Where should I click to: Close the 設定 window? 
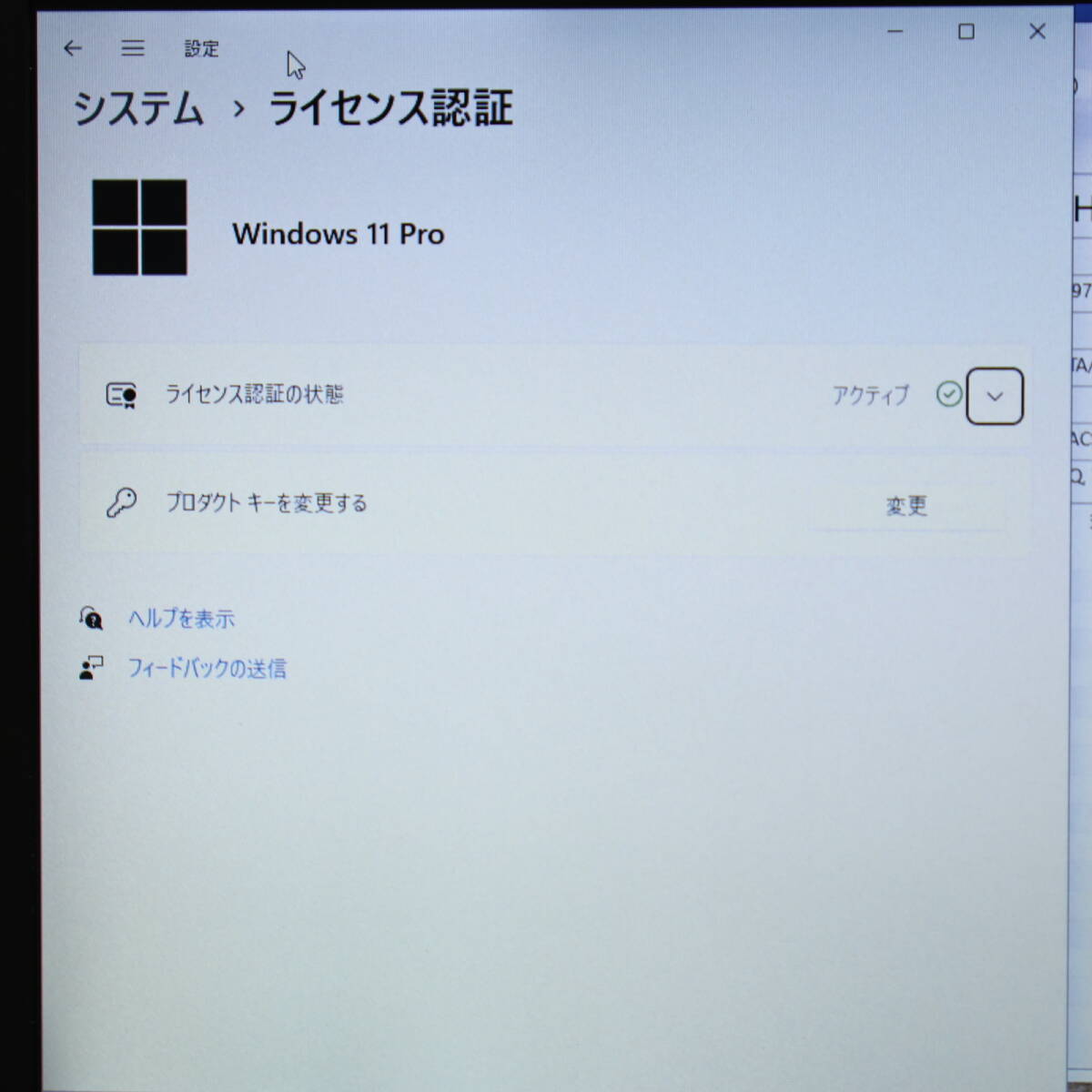click(x=1037, y=32)
